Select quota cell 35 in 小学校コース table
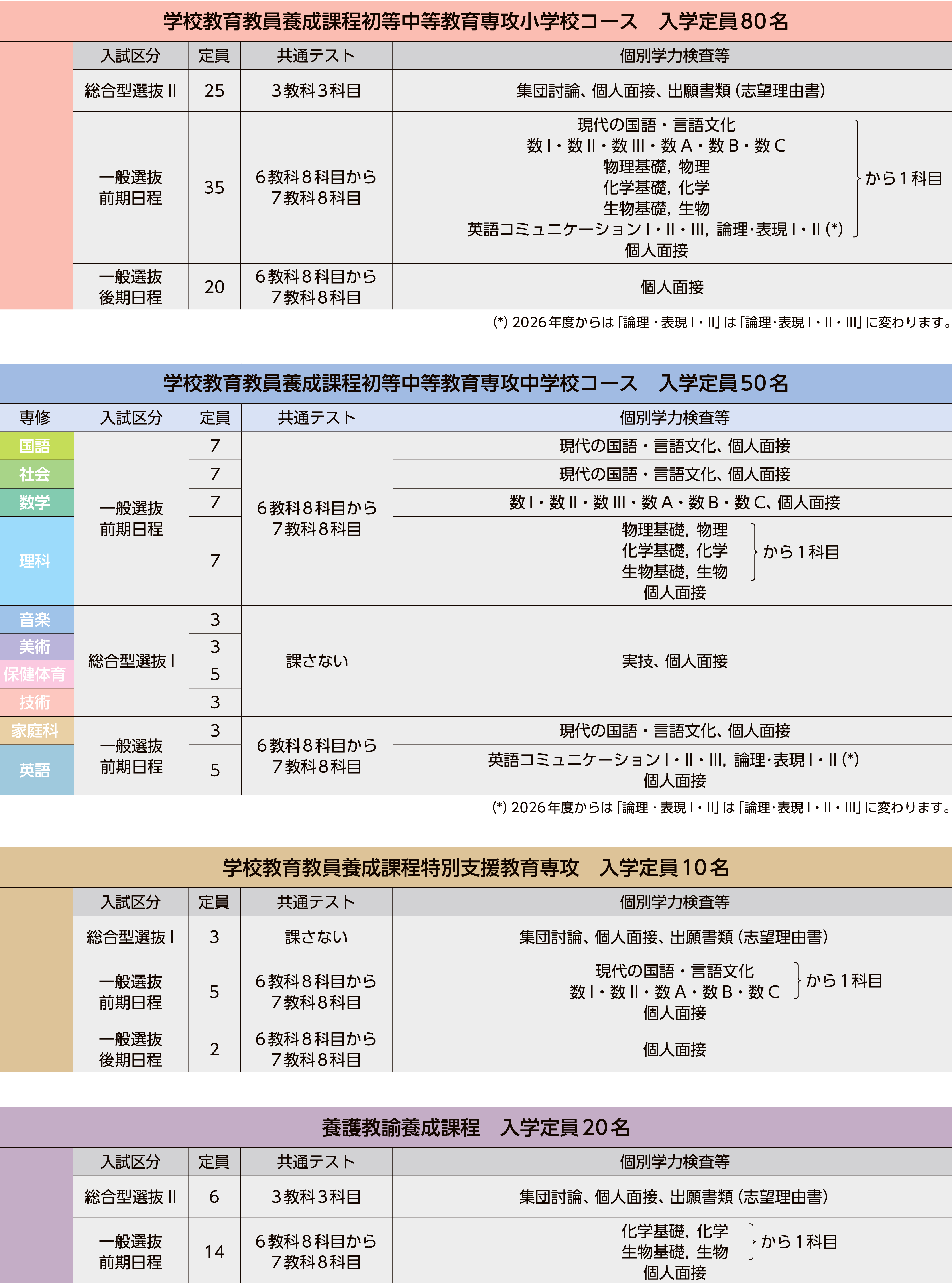 pyautogui.click(x=214, y=187)
